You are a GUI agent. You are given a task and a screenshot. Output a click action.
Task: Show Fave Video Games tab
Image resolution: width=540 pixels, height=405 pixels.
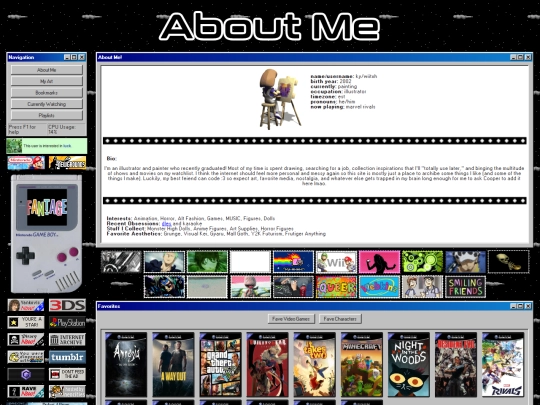coord(291,319)
